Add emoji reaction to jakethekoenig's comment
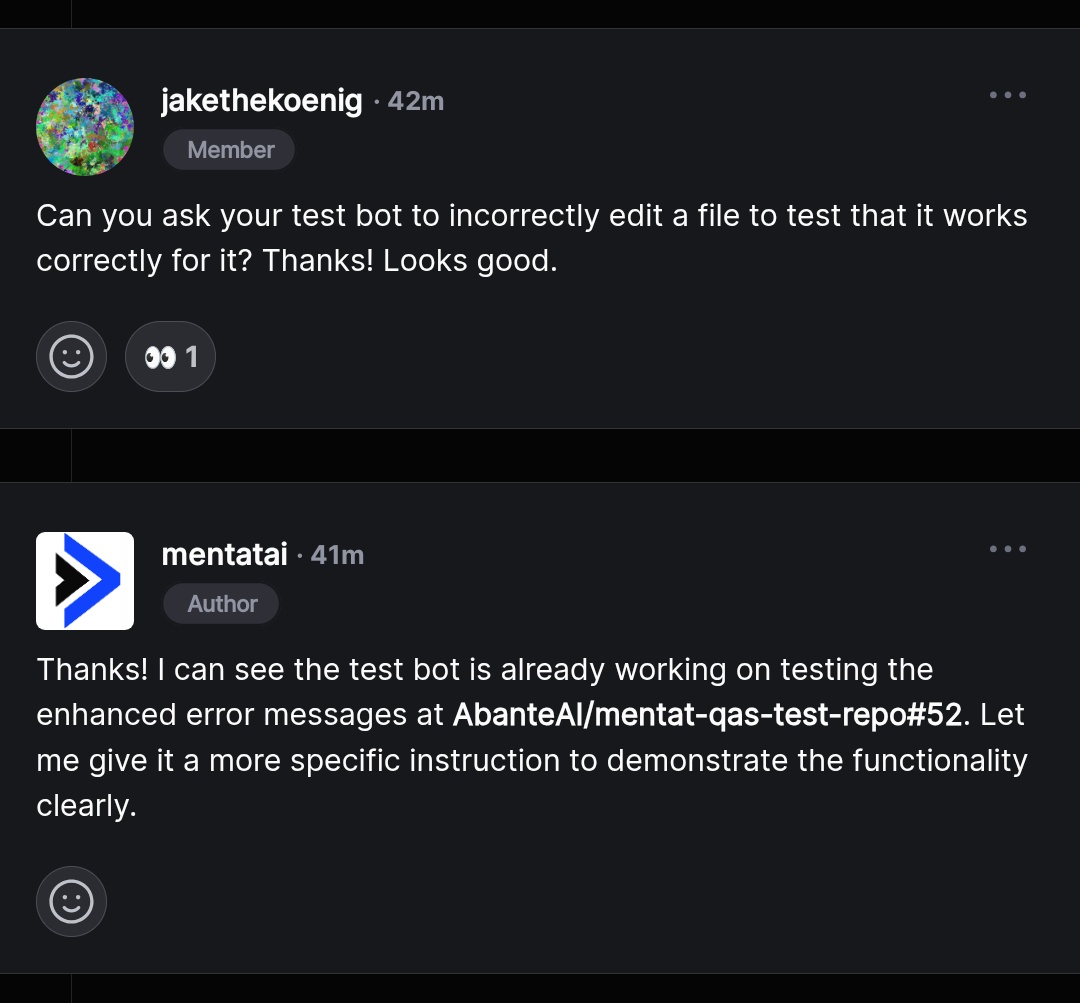Image resolution: width=1080 pixels, height=1003 pixels. click(x=72, y=357)
